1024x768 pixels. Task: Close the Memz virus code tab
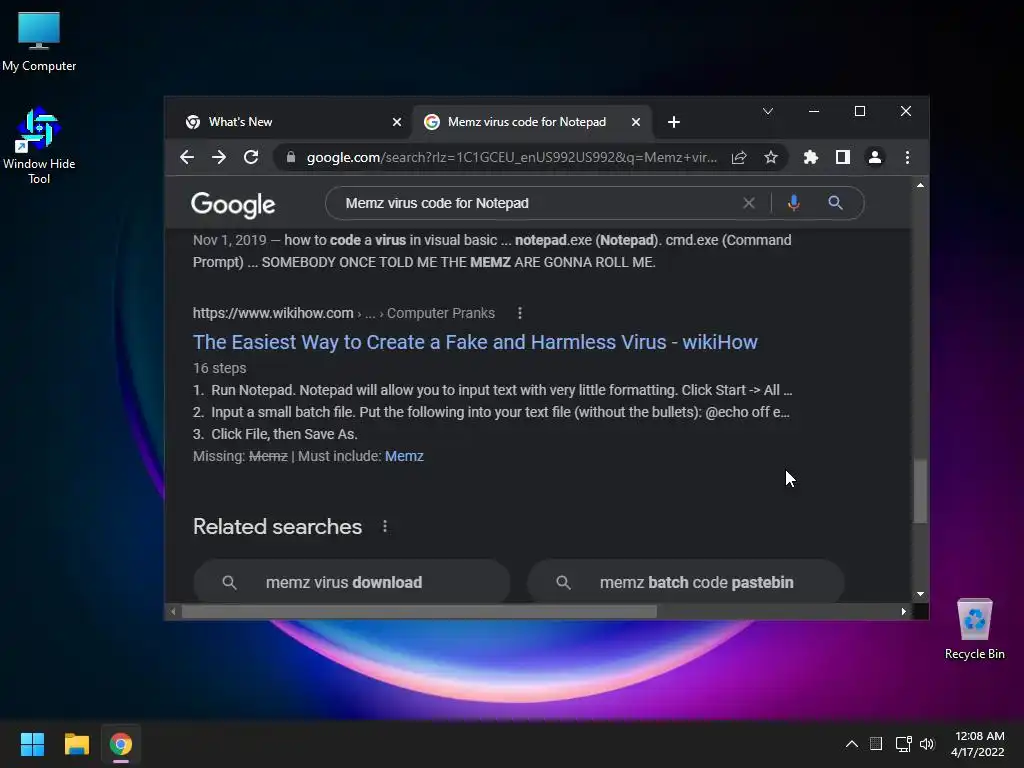635,122
